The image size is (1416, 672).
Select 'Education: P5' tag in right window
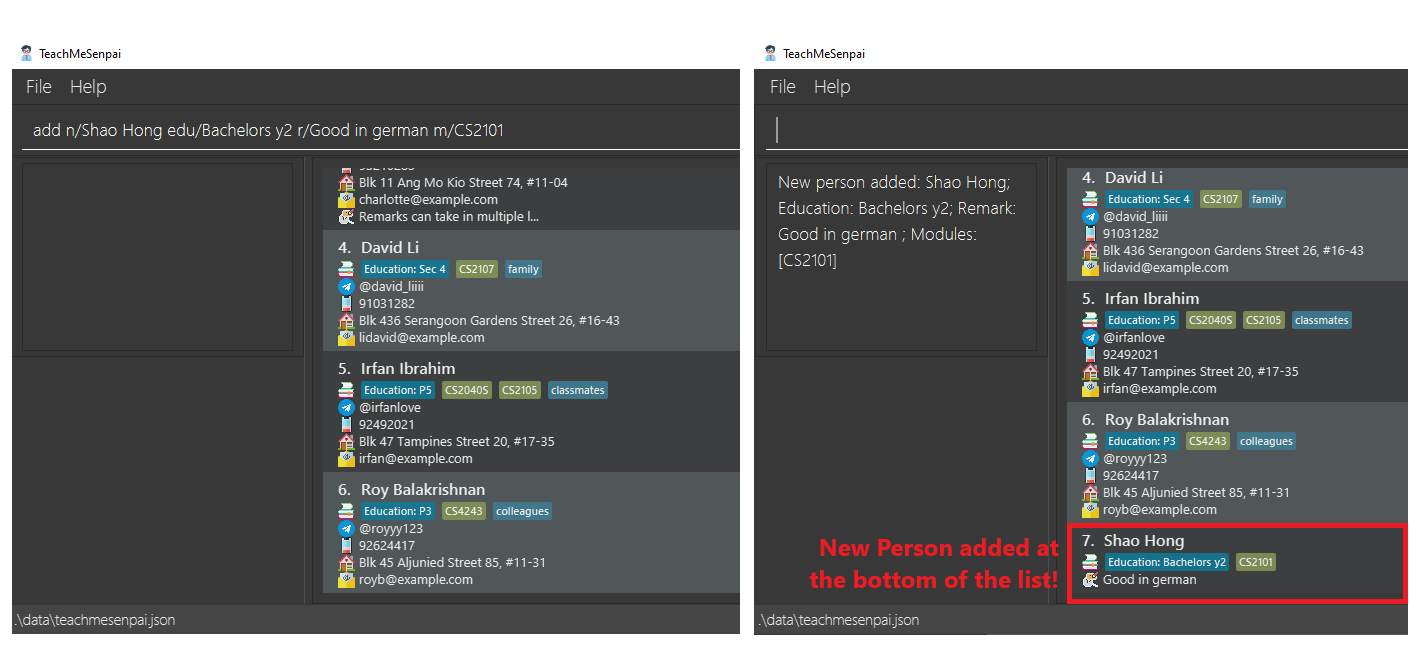point(1142,320)
